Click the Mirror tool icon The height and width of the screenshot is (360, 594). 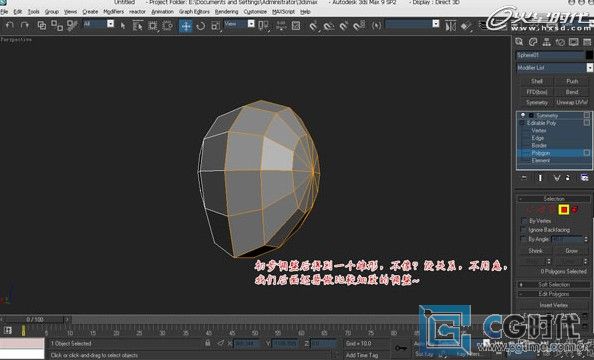pos(450,25)
